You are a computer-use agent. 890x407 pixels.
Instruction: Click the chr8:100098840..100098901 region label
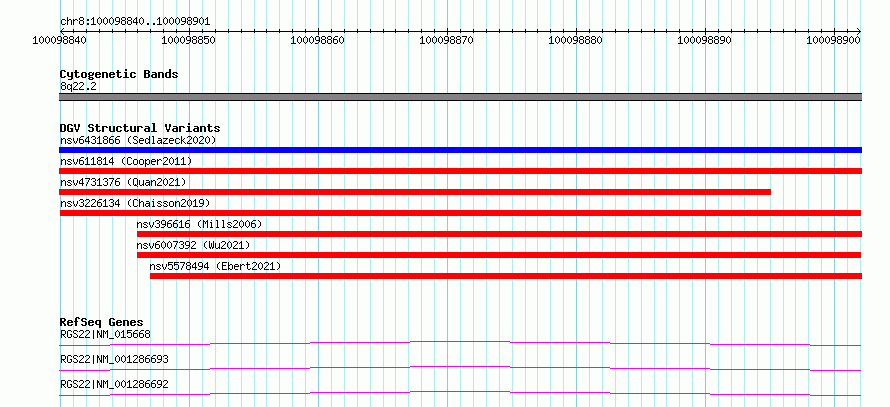(x=135, y=22)
